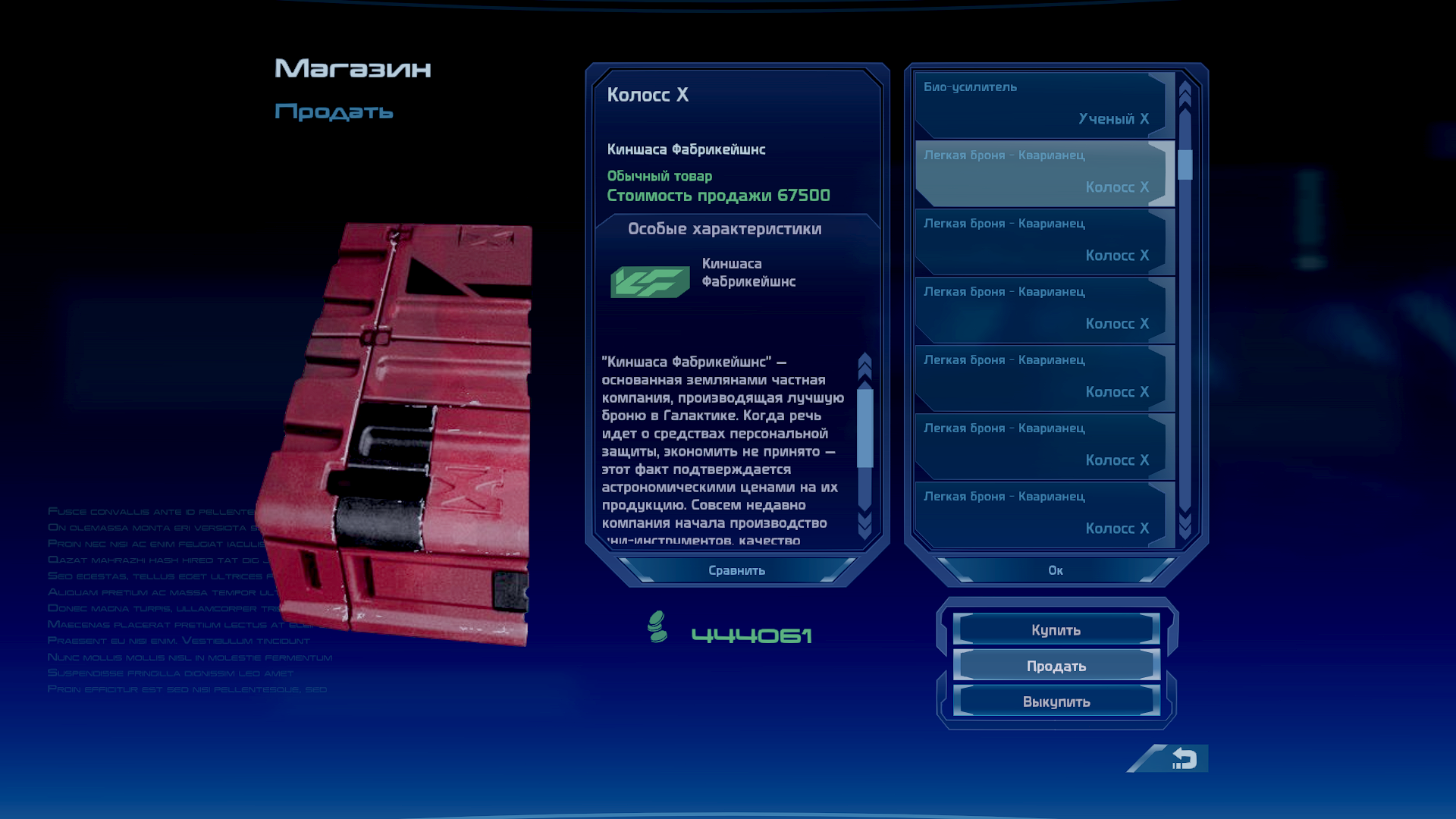1456x819 pixels.
Task: Select the Био-усилитель Ученый X item
Action: point(1043,104)
